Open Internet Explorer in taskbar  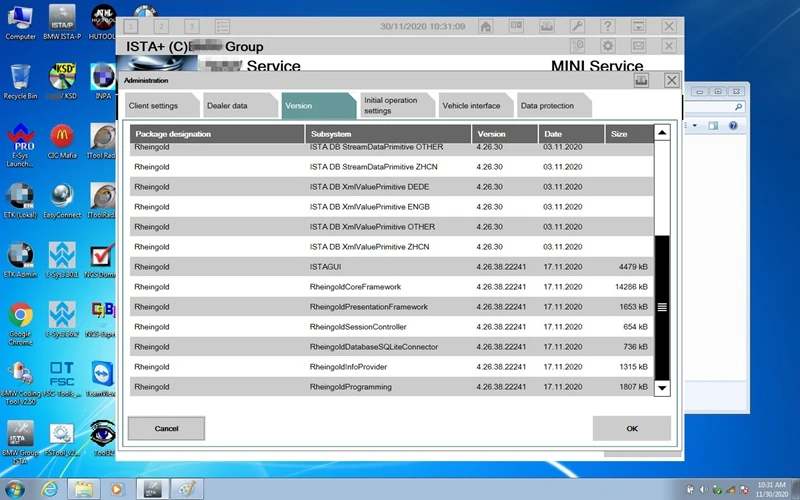(49, 489)
